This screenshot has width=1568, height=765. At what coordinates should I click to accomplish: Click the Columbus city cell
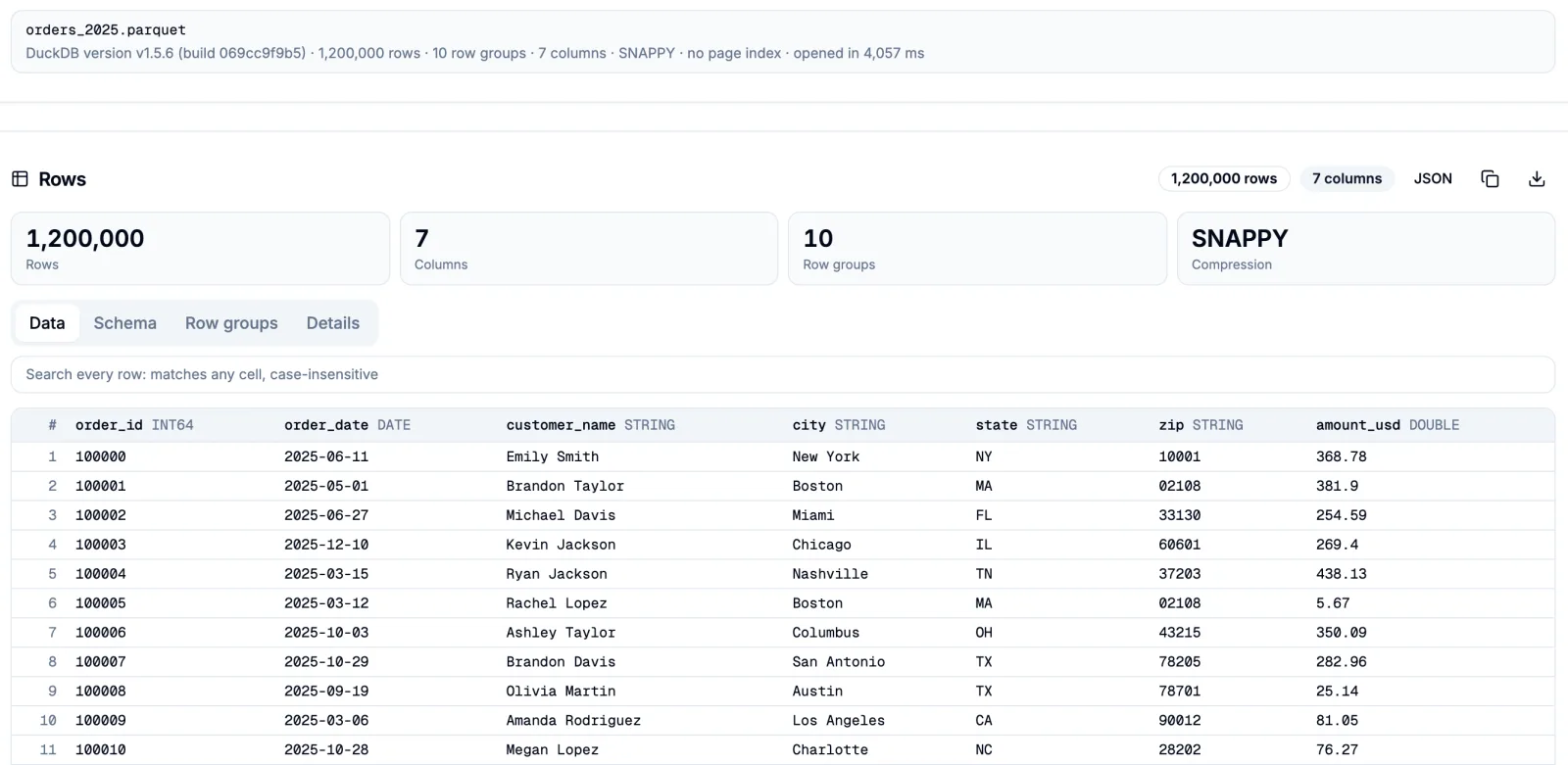[826, 633]
